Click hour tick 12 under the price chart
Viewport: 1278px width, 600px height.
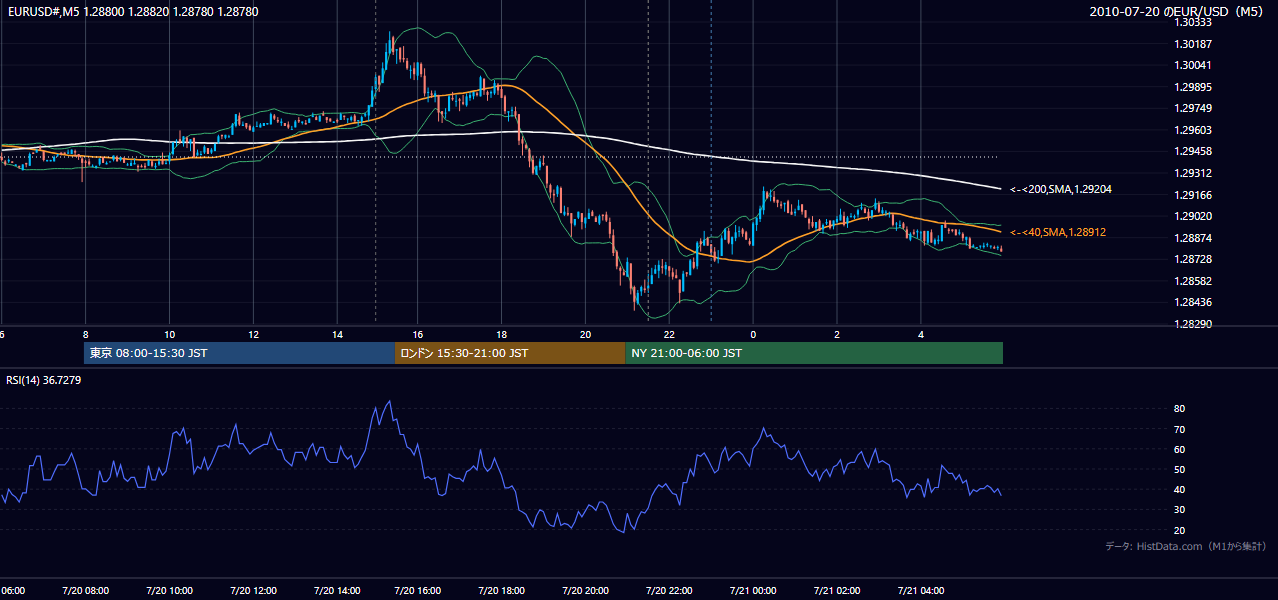click(x=253, y=334)
